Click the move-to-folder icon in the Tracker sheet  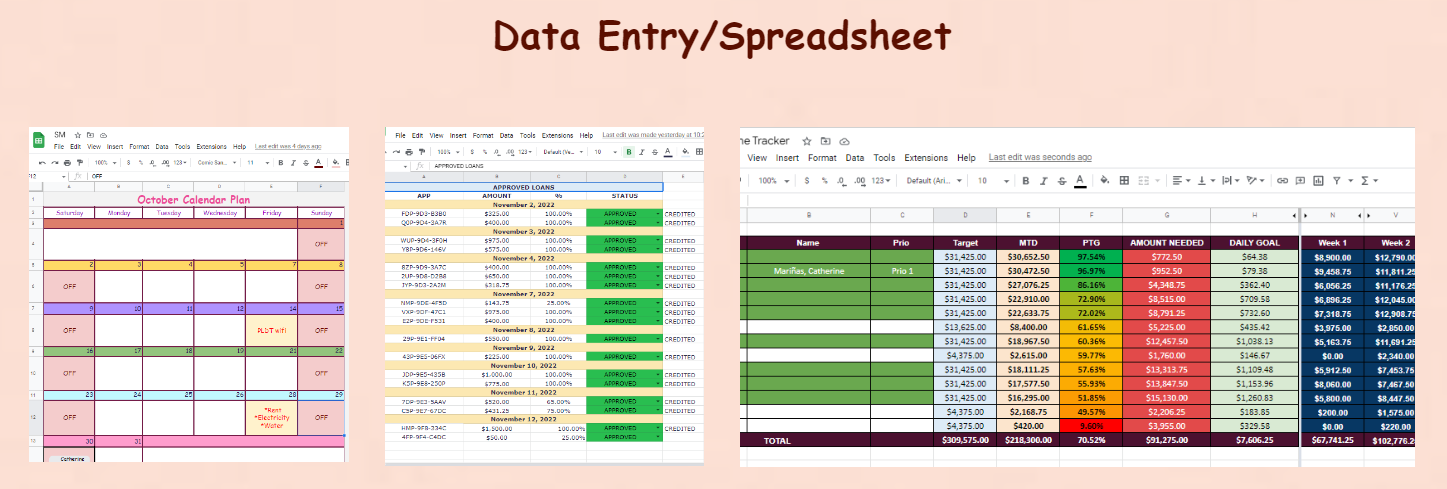click(825, 141)
